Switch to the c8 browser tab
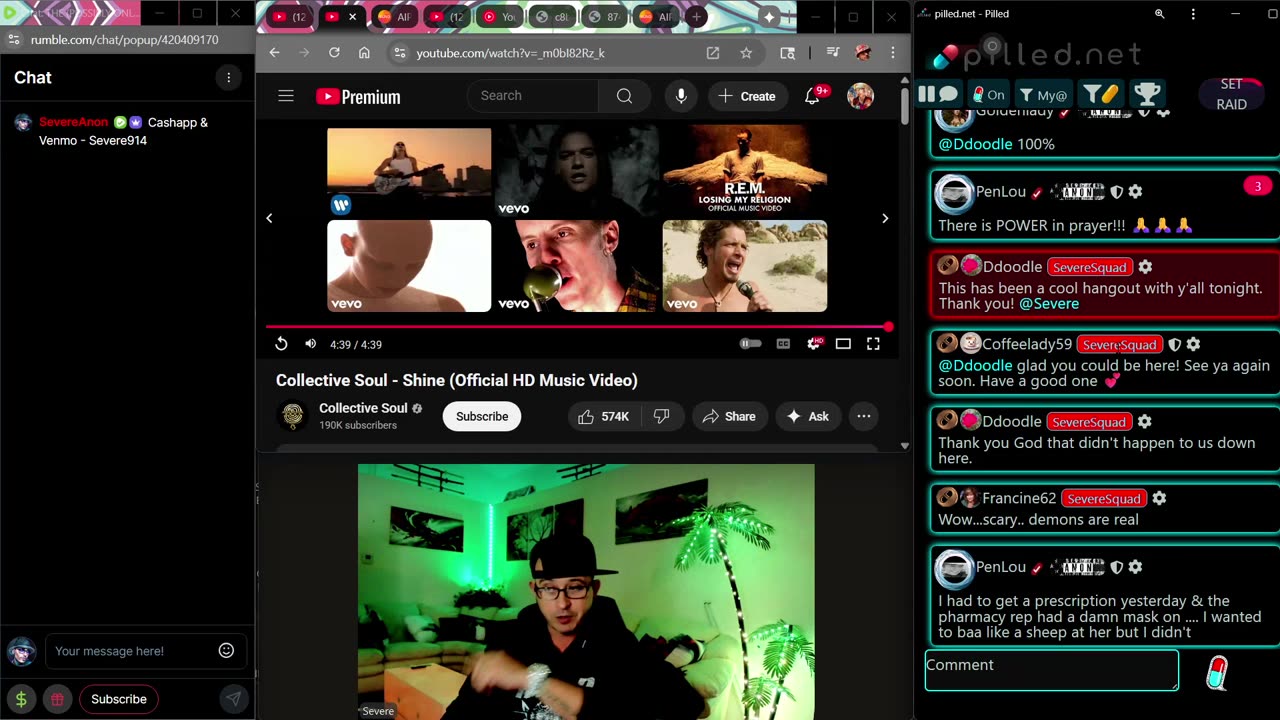Screen dimensions: 1280x720 pos(552,16)
